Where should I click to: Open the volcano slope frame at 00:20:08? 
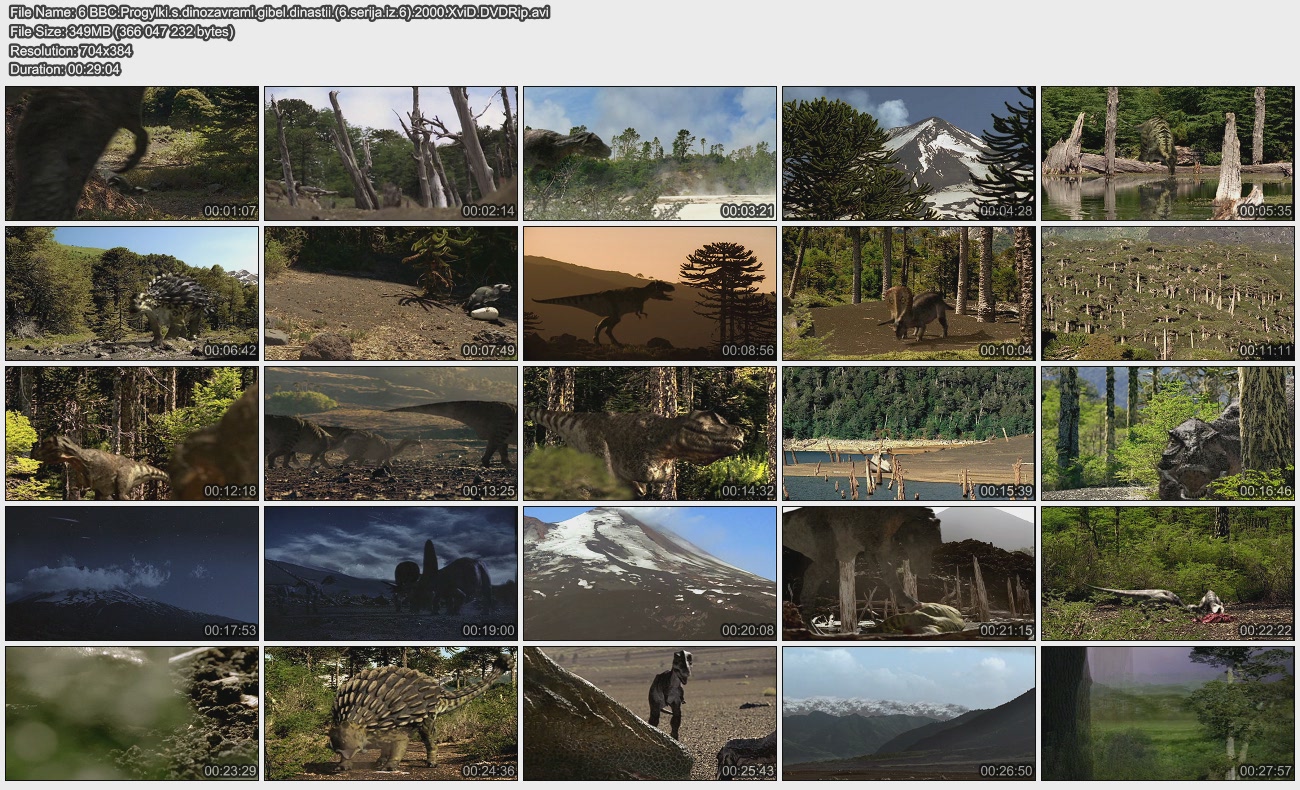click(650, 573)
